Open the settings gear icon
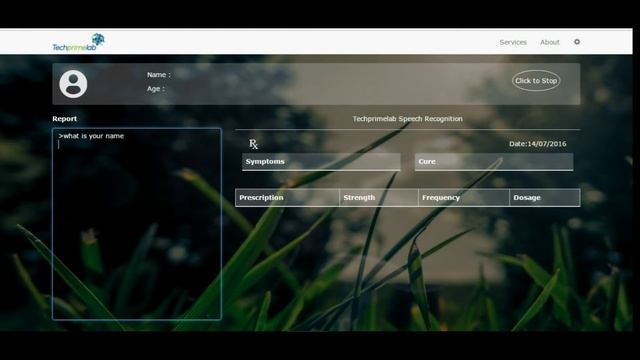 (577, 42)
